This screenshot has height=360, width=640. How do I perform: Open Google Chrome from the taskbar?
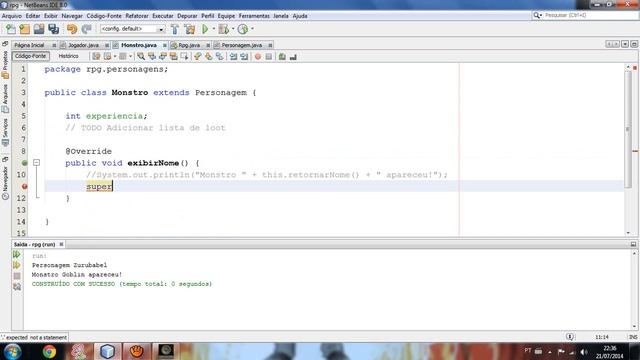[x=49, y=351]
